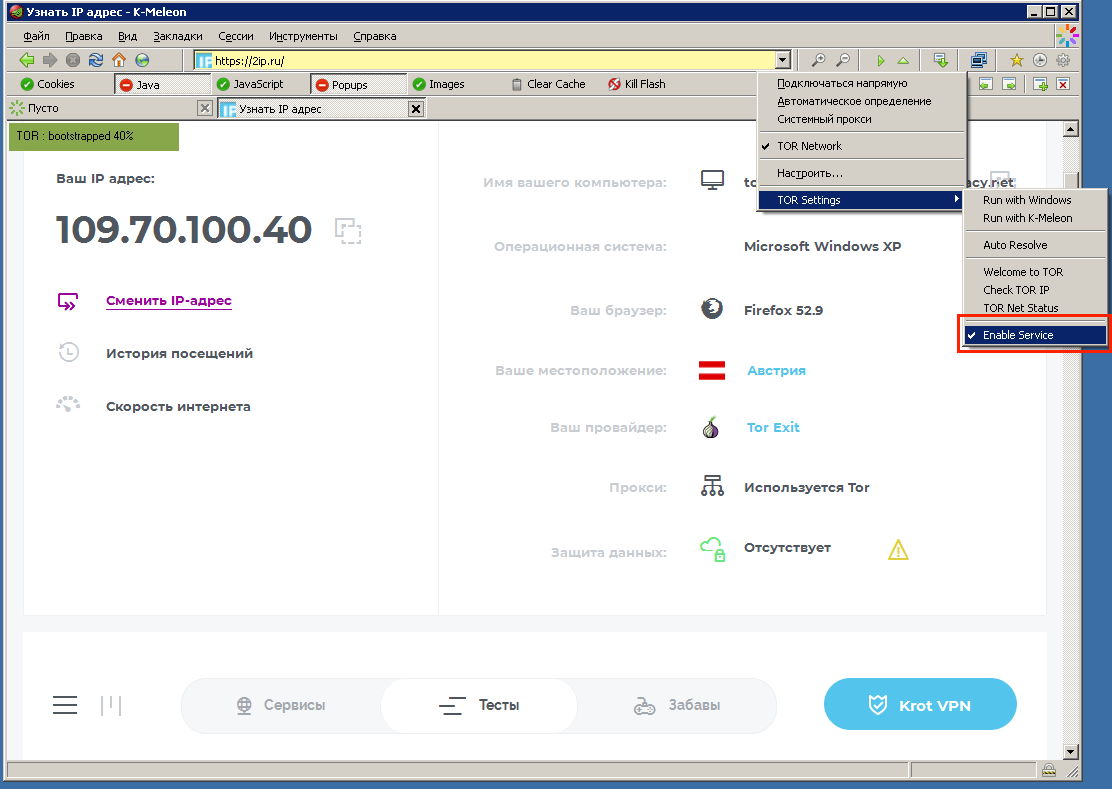Stop page loading with the stop icon
Image resolution: width=1112 pixels, height=789 pixels.
pos(73,60)
